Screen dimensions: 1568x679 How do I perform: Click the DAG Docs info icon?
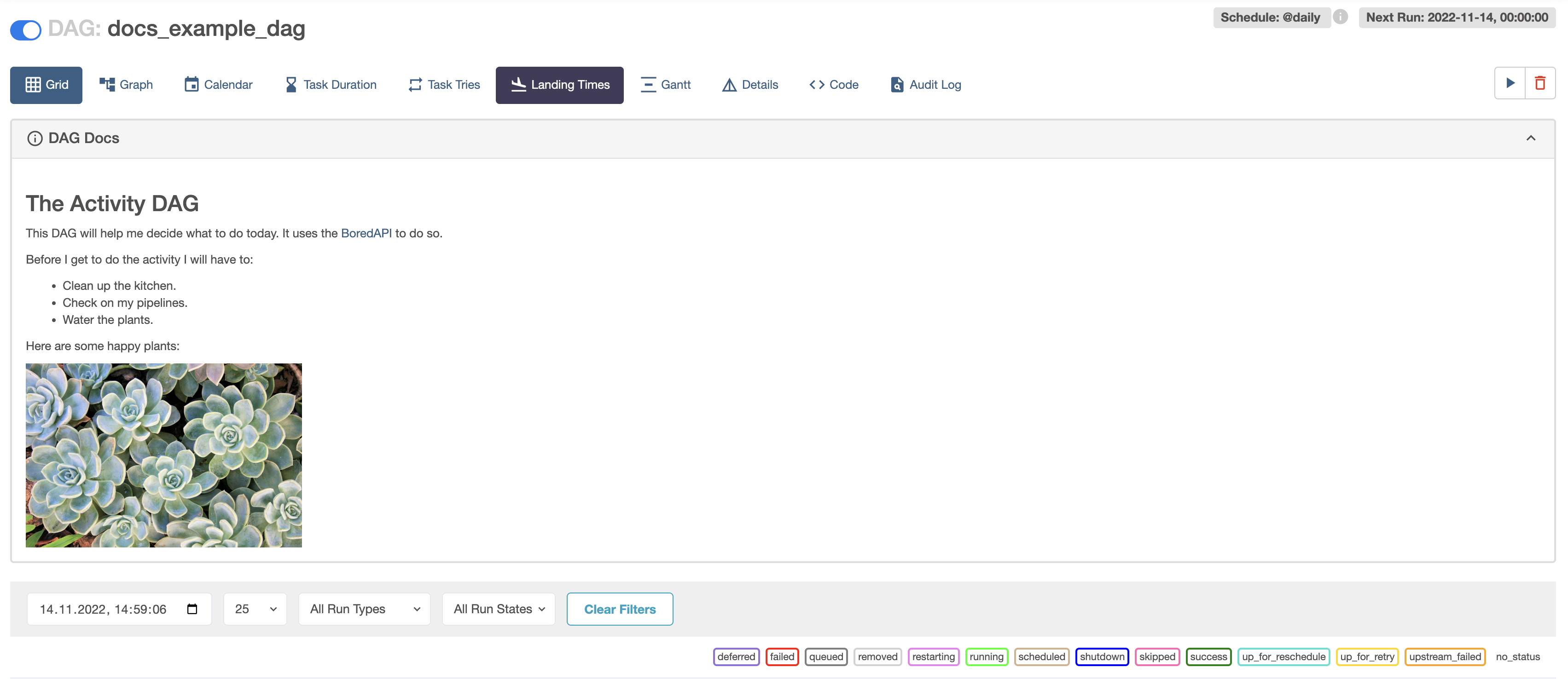[x=35, y=138]
